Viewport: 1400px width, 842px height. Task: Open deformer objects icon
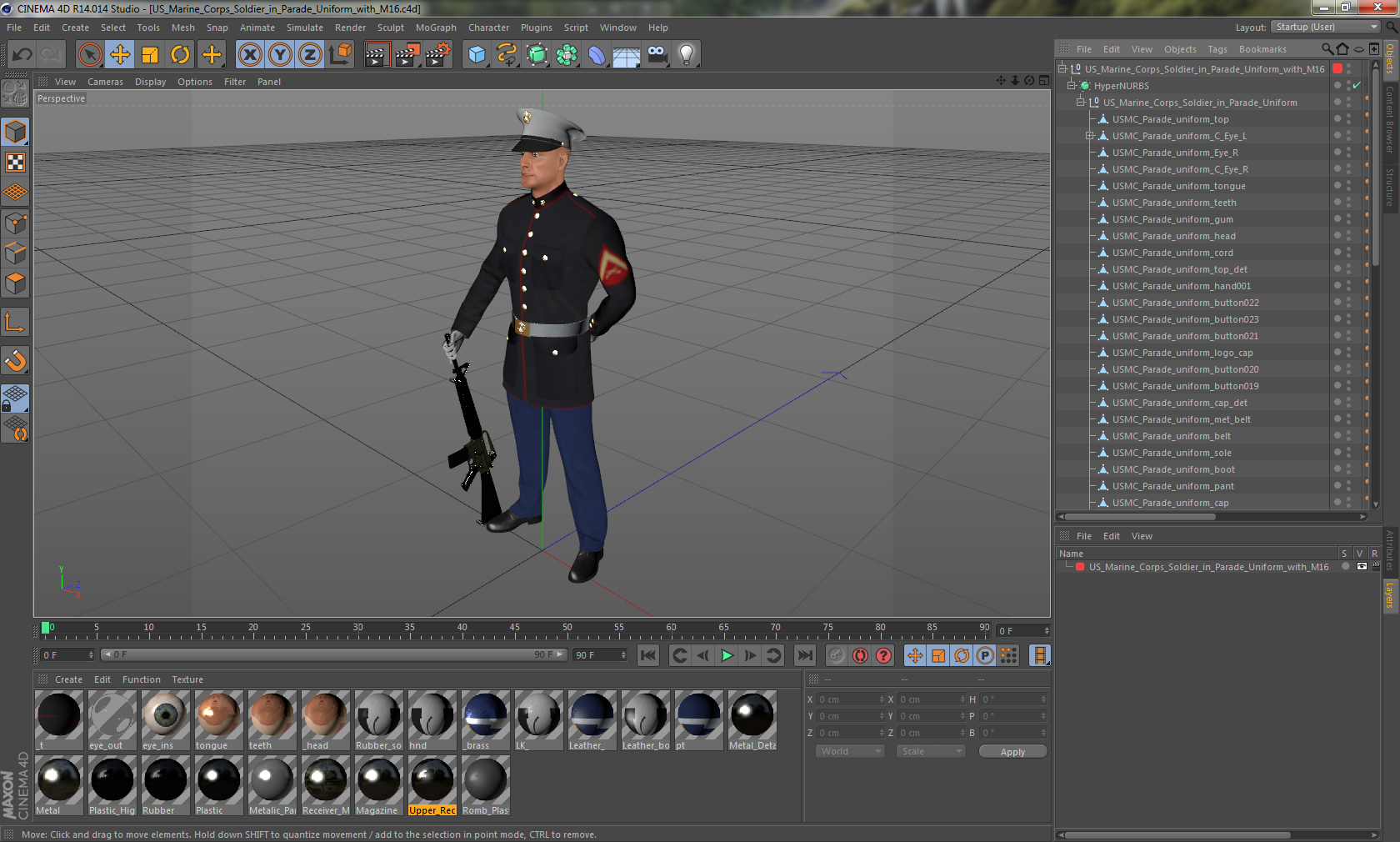tap(597, 55)
